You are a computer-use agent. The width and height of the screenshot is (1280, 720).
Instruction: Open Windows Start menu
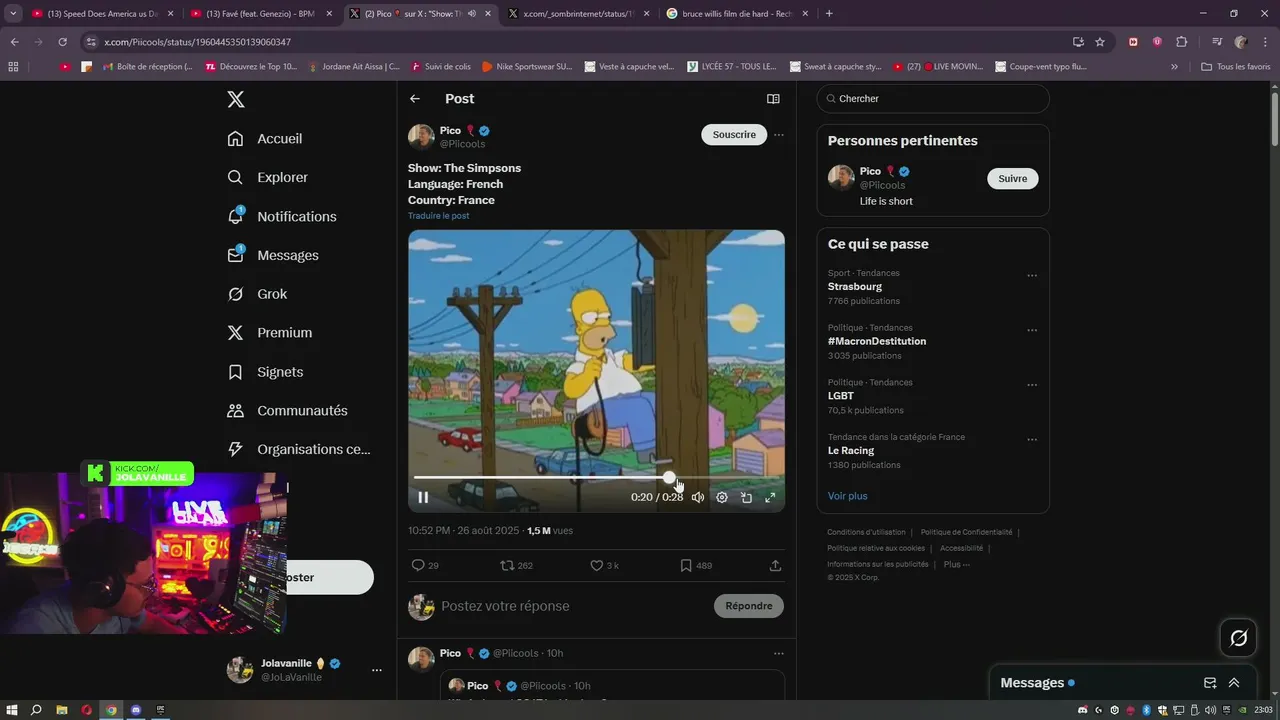12,710
